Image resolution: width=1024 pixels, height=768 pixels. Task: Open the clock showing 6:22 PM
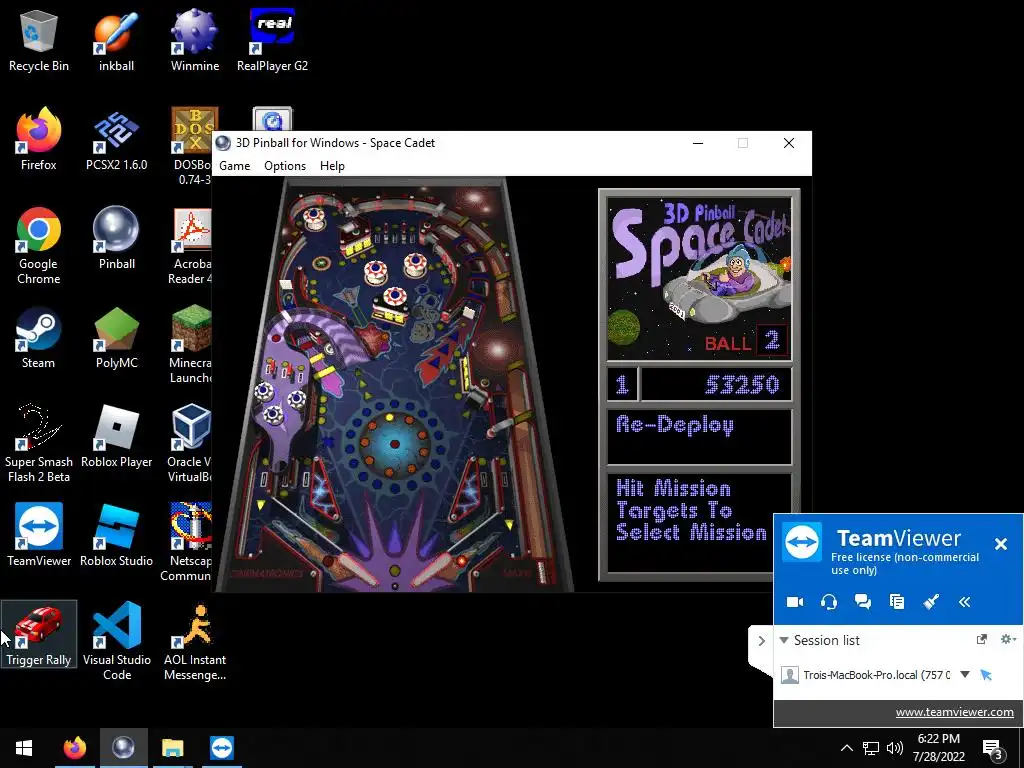pyautogui.click(x=938, y=748)
